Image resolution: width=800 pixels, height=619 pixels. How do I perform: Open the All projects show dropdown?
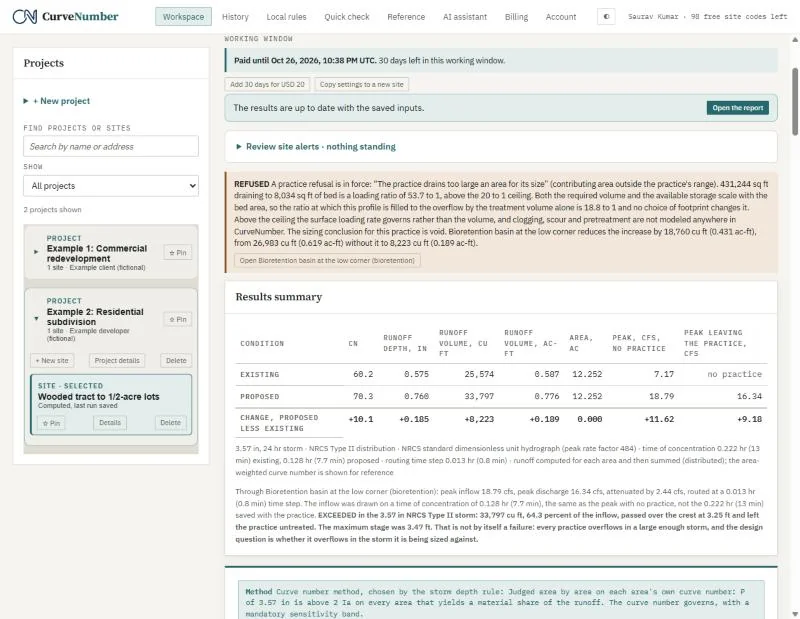coord(111,186)
